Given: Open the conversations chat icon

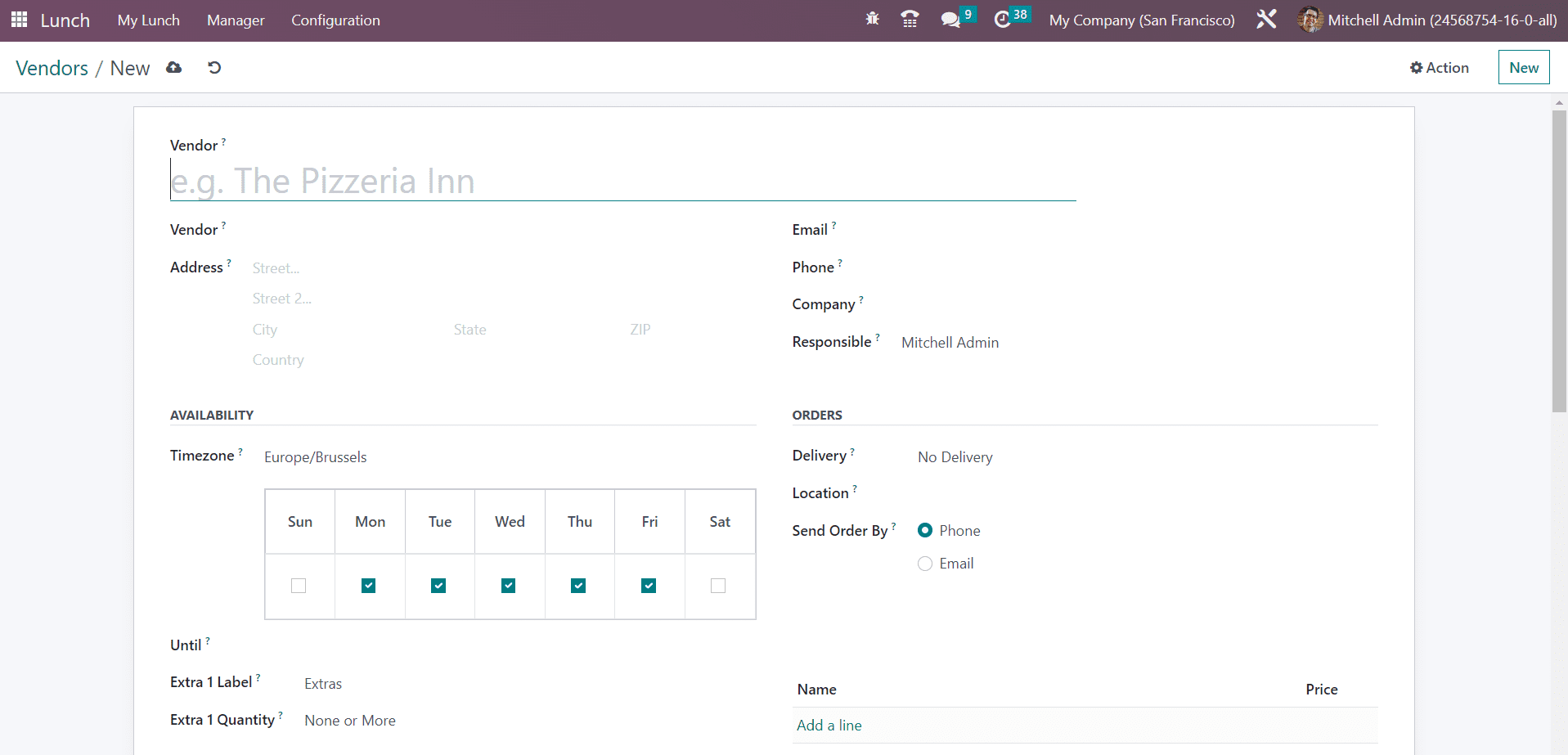Looking at the screenshot, I should 950,20.
